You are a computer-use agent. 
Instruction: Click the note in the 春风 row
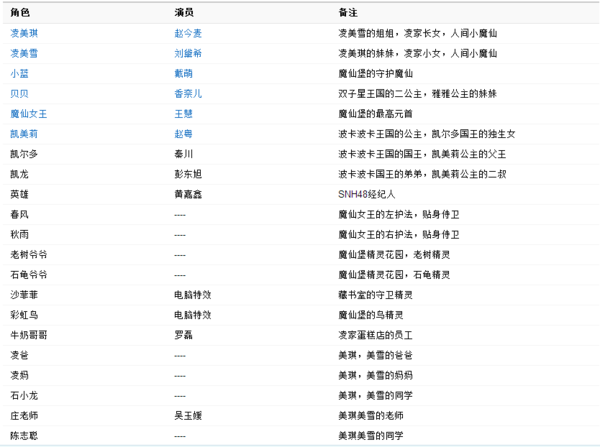point(399,214)
